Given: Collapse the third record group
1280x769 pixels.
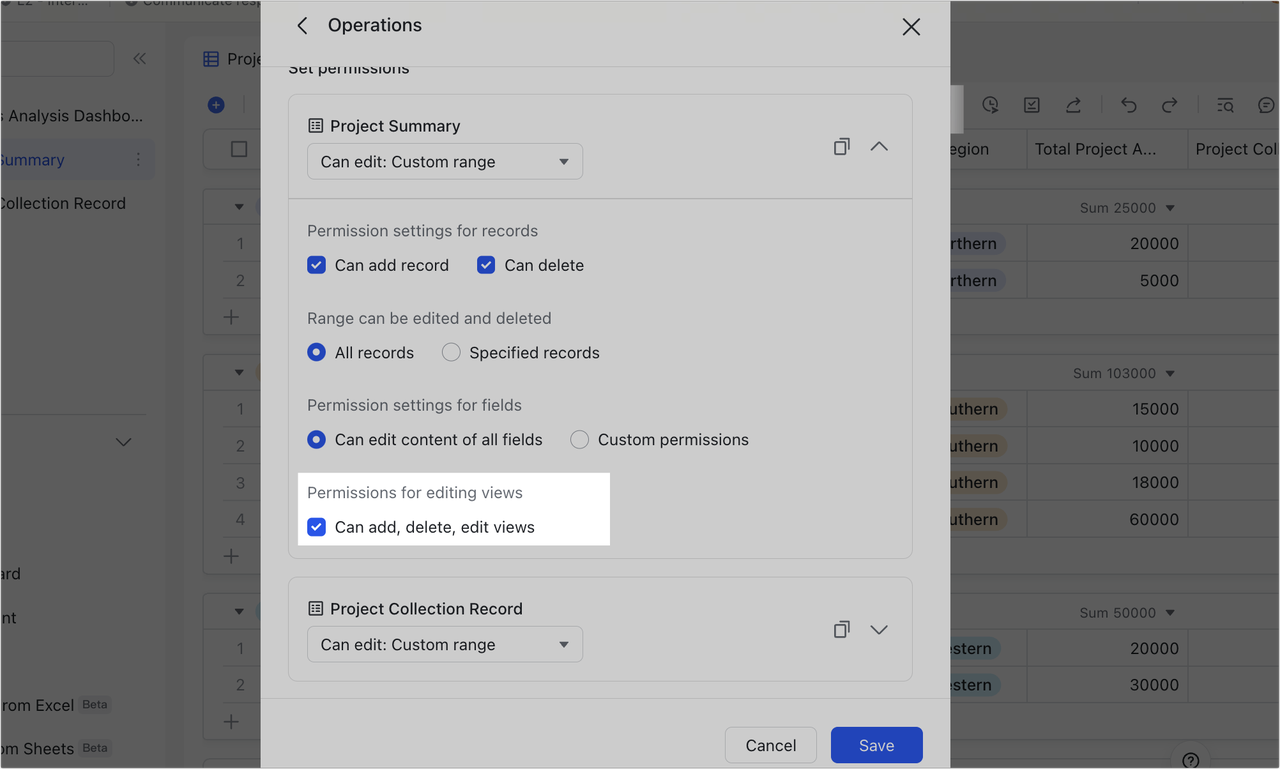Looking at the screenshot, I should pos(239,611).
